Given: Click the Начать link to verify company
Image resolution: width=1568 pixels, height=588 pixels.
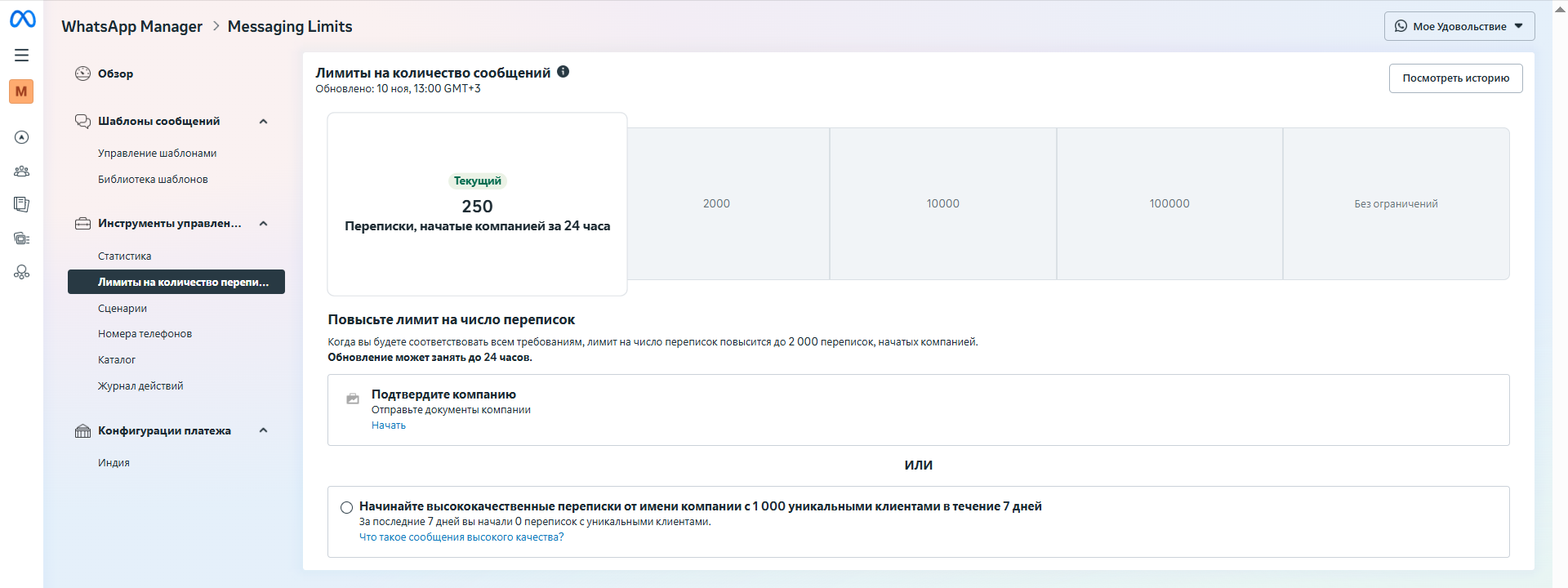Looking at the screenshot, I should [388, 425].
